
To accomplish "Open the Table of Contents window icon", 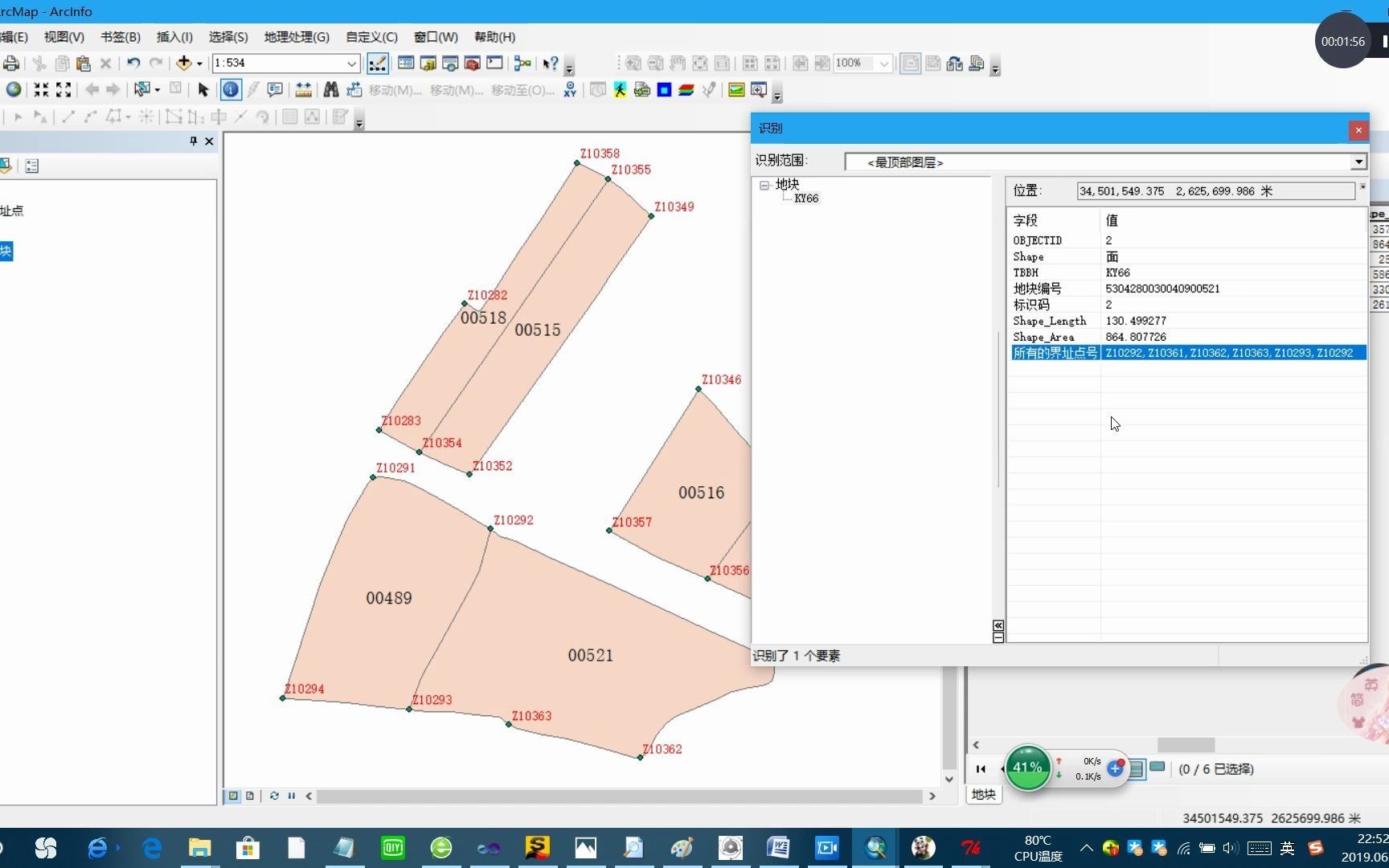I will [x=406, y=63].
